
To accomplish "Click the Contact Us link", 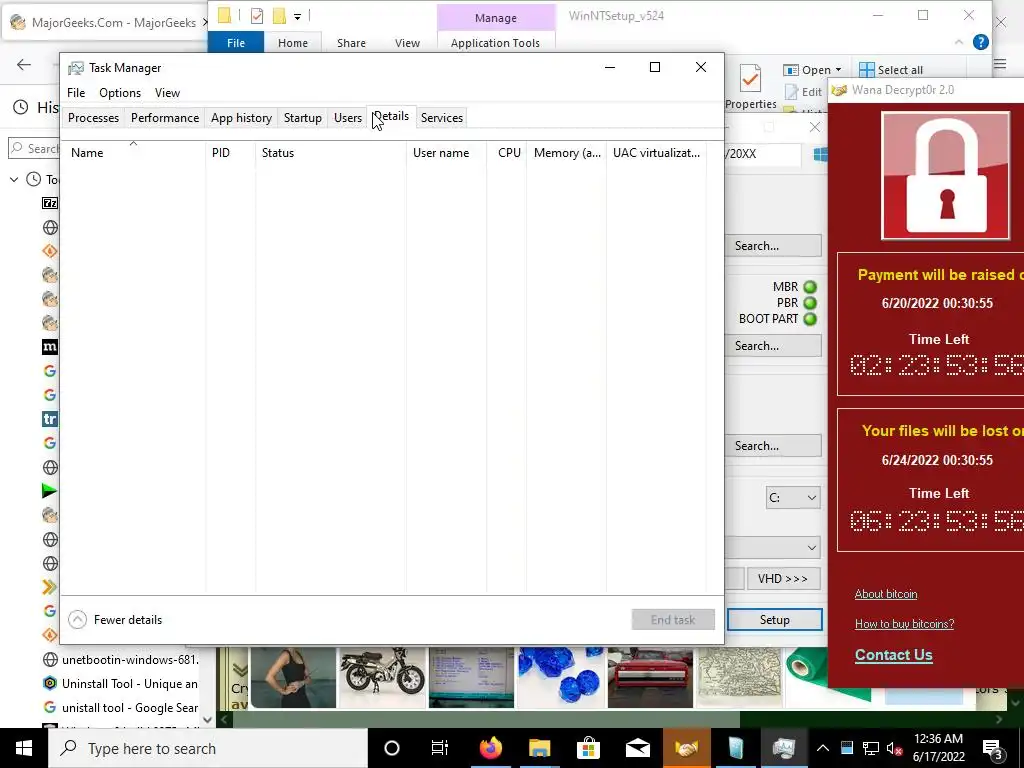I will pos(893,655).
